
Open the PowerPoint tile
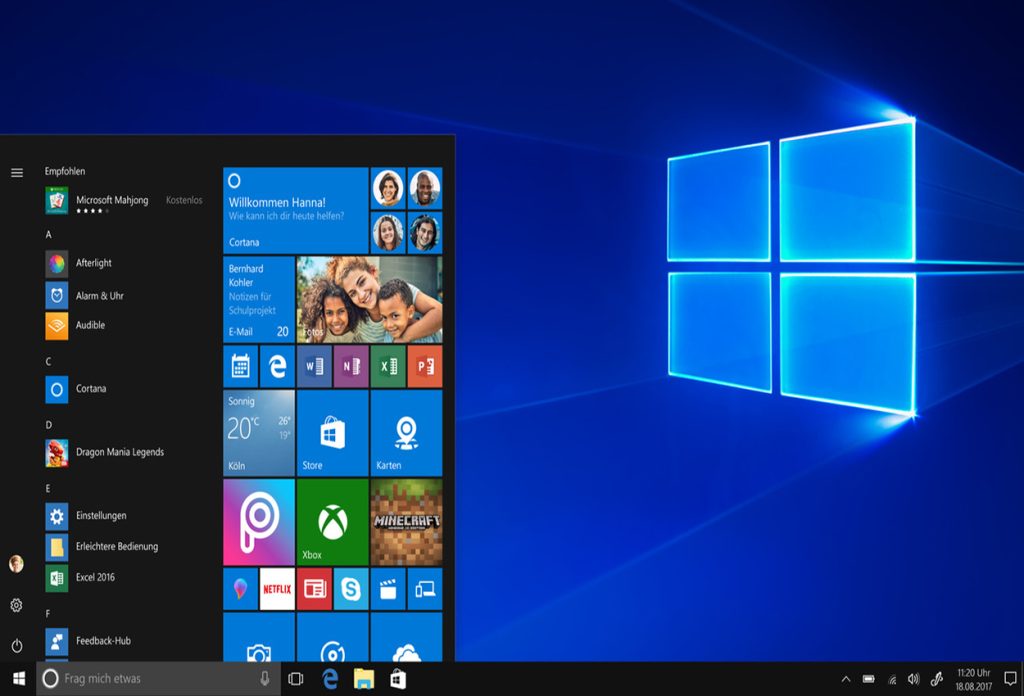[x=425, y=366]
